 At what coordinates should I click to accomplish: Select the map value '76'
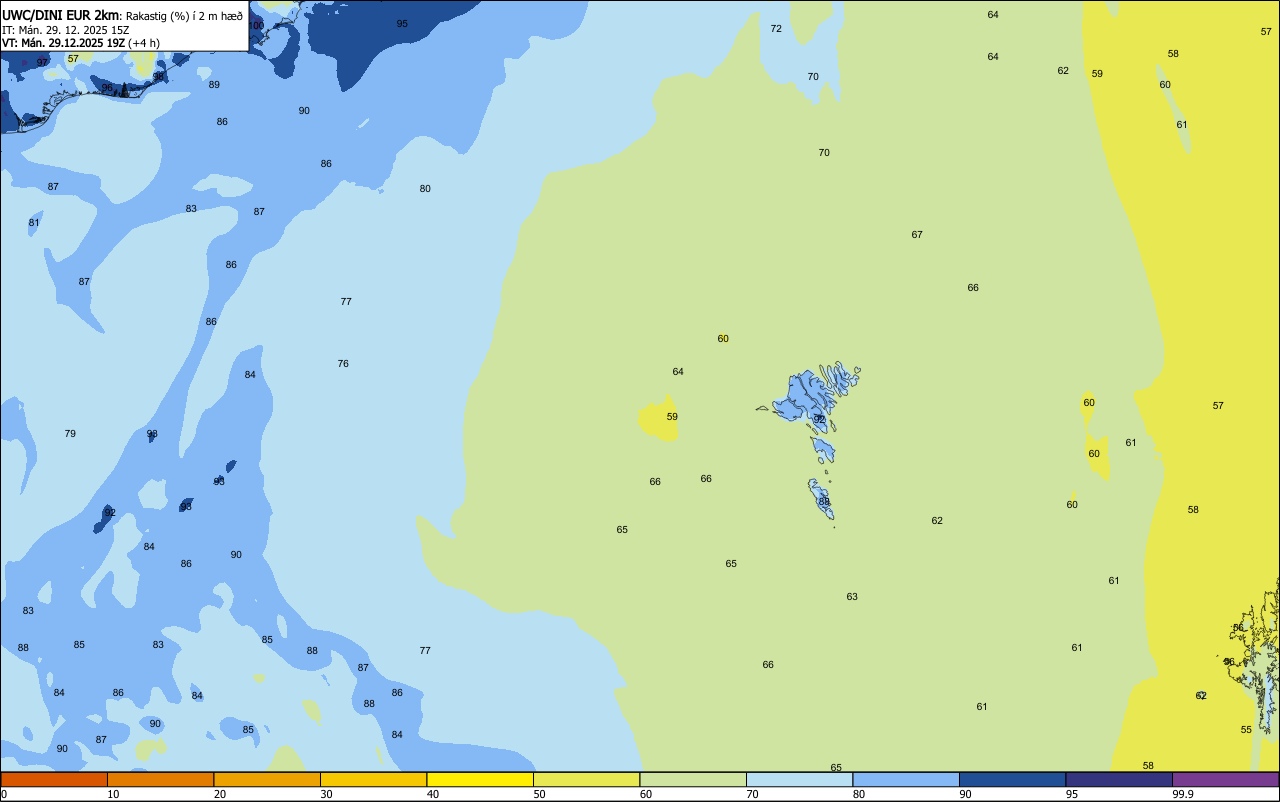tap(343, 364)
